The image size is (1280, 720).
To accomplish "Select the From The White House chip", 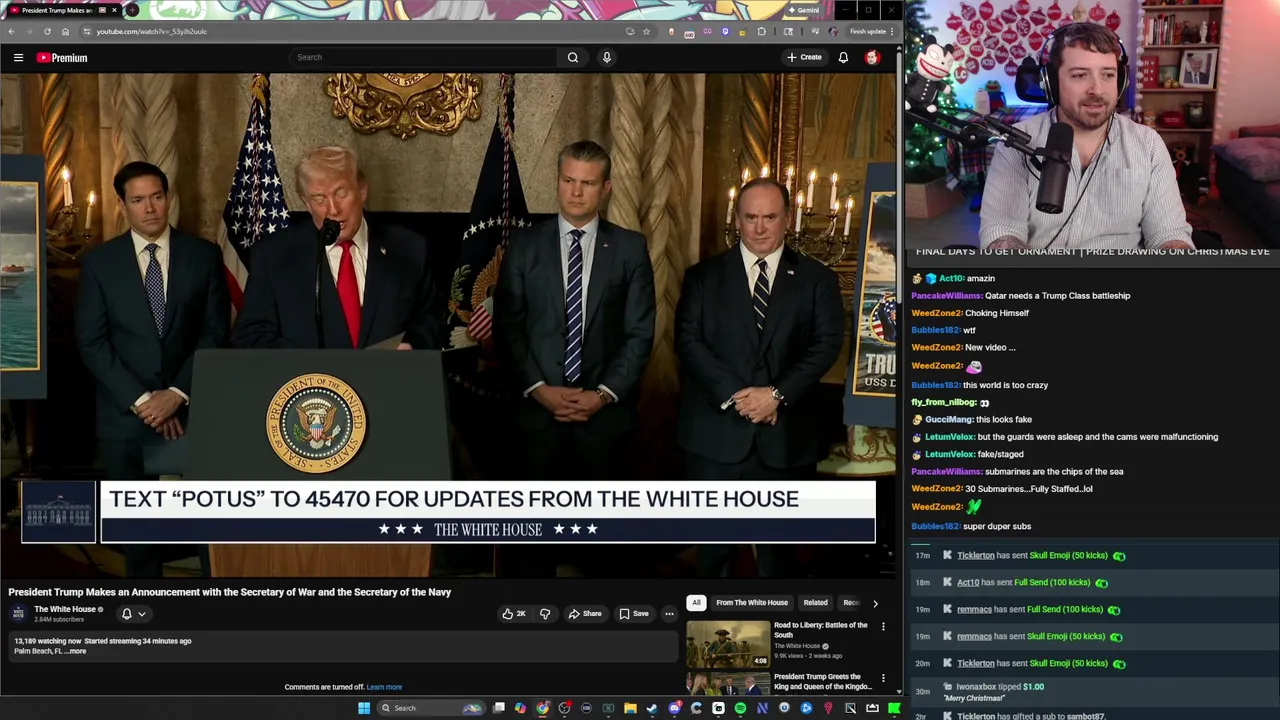I will click(x=752, y=603).
